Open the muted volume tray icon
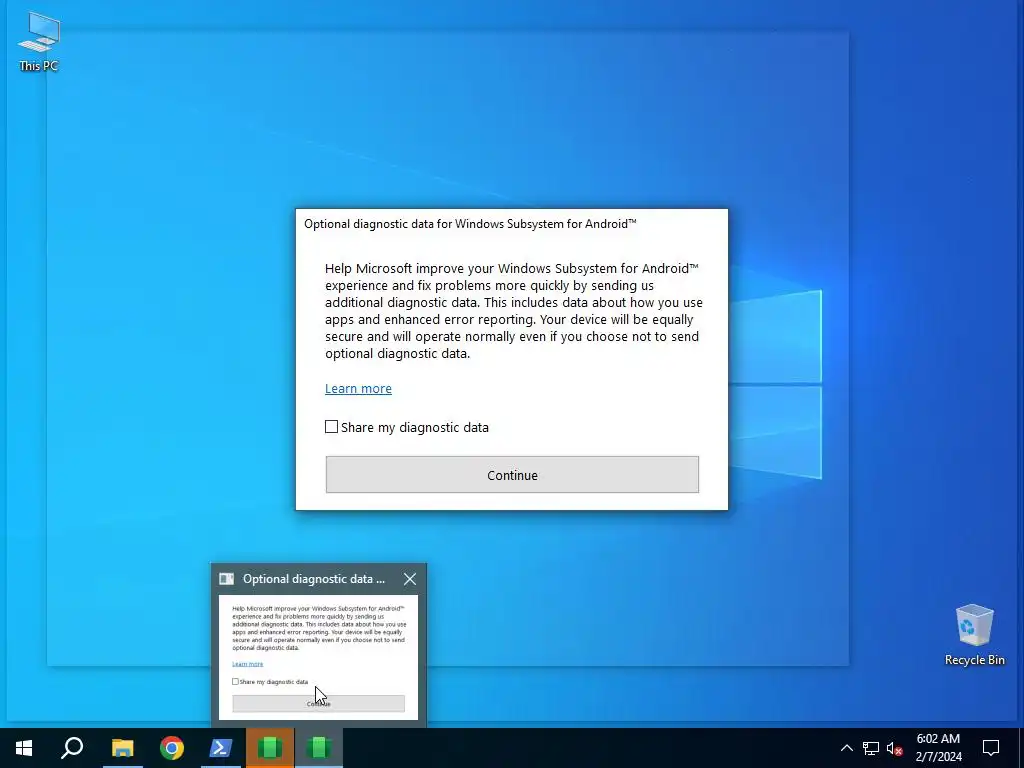The width and height of the screenshot is (1024, 768). (894, 748)
